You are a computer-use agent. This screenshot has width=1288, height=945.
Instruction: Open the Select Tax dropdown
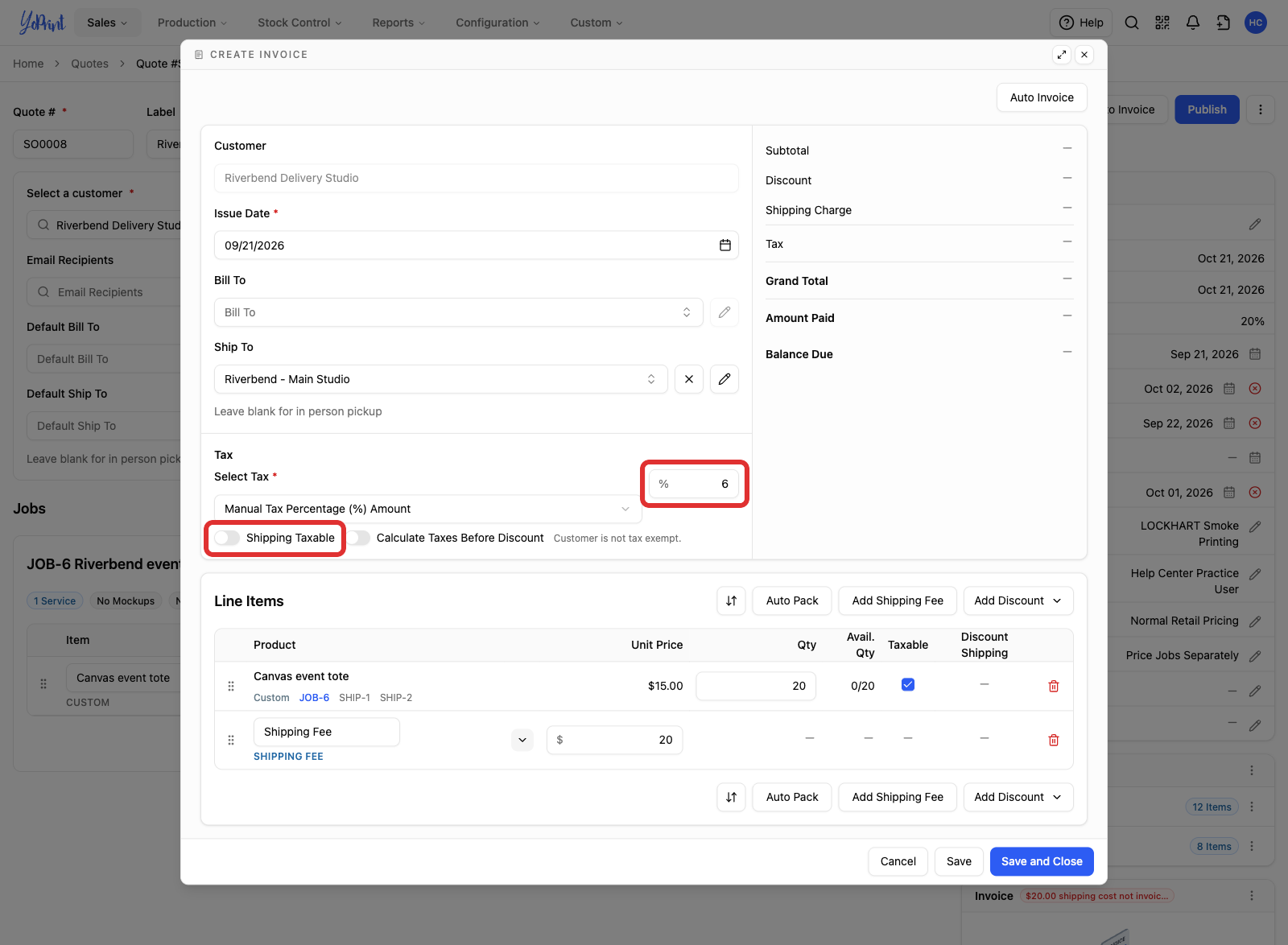[427, 509]
